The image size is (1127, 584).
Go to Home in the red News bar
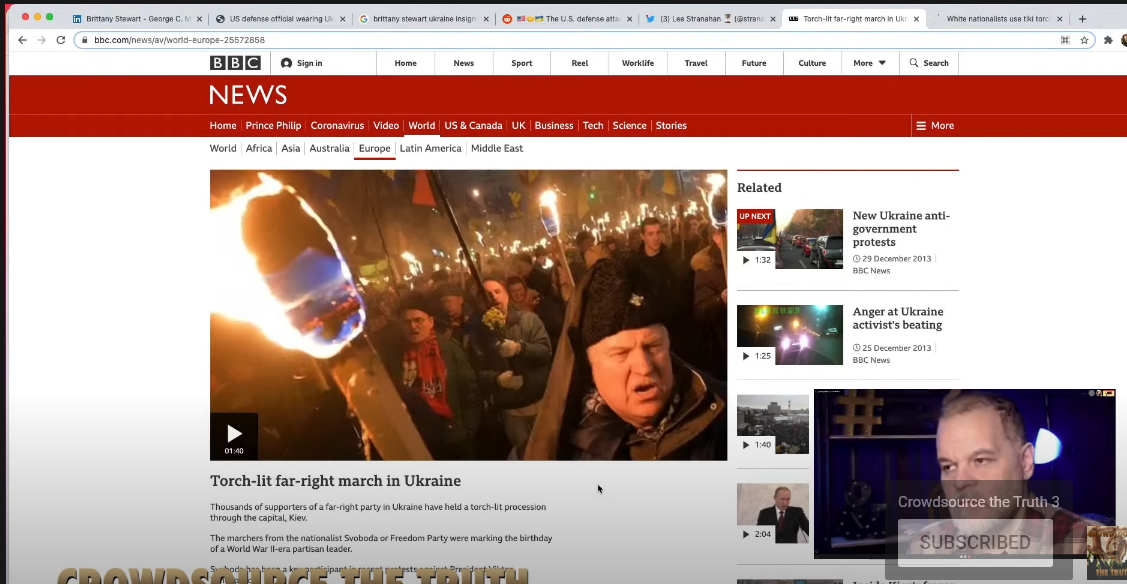pos(223,126)
